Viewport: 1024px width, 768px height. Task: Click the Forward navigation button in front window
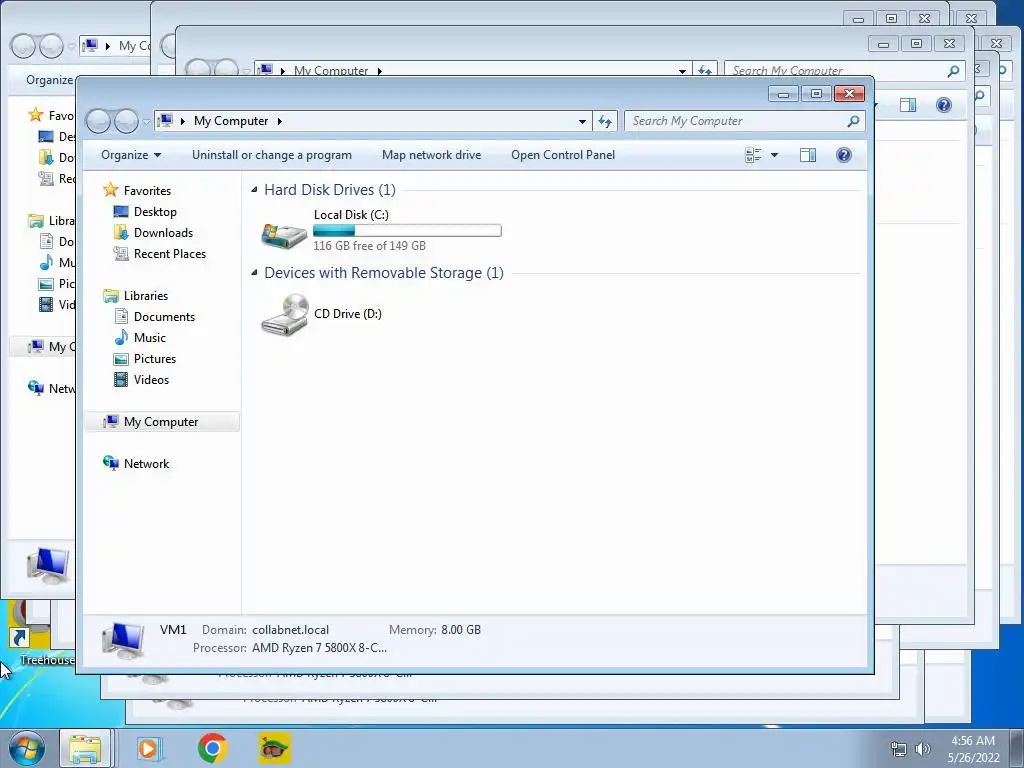(126, 121)
